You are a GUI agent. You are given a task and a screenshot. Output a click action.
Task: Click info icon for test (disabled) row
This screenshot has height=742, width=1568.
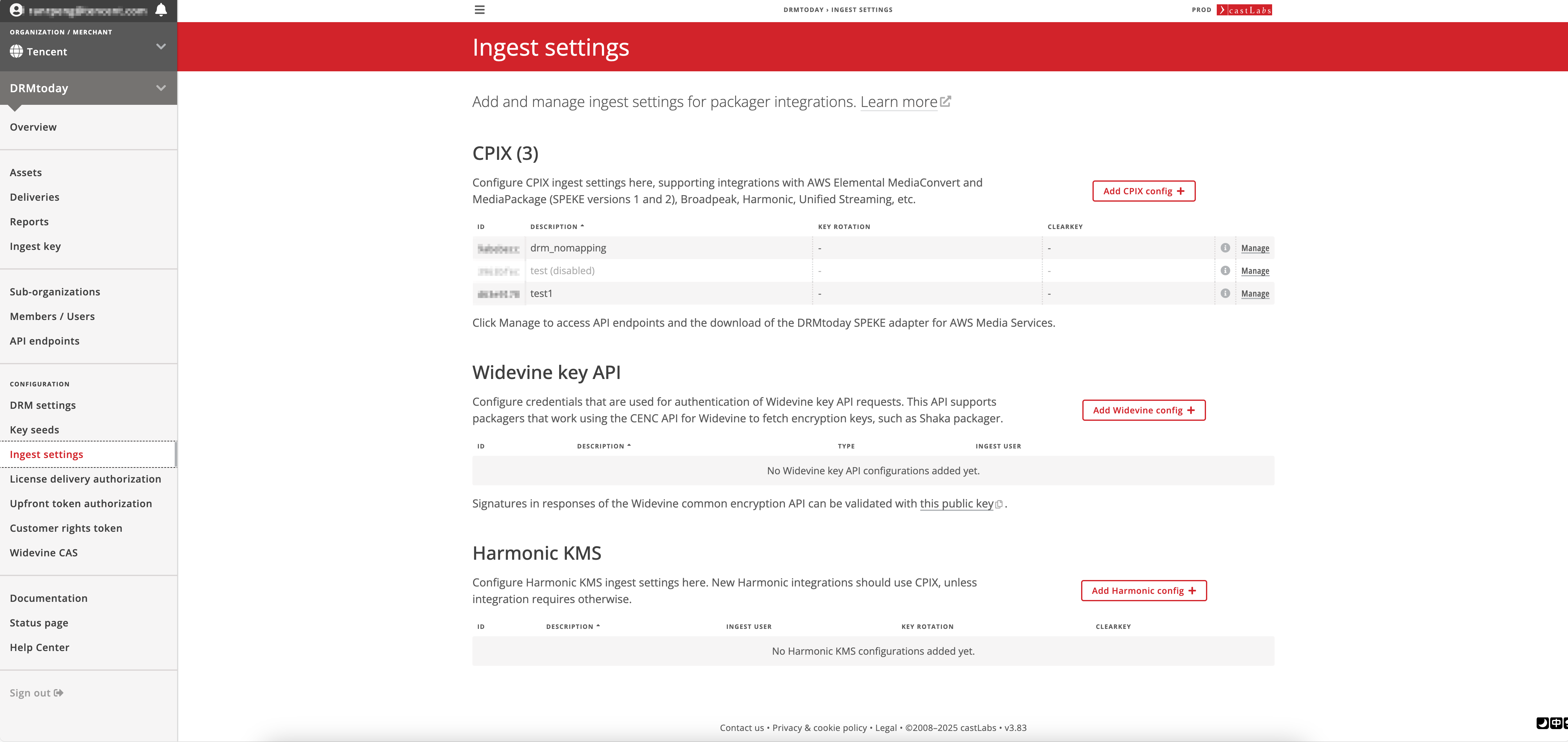(1225, 271)
